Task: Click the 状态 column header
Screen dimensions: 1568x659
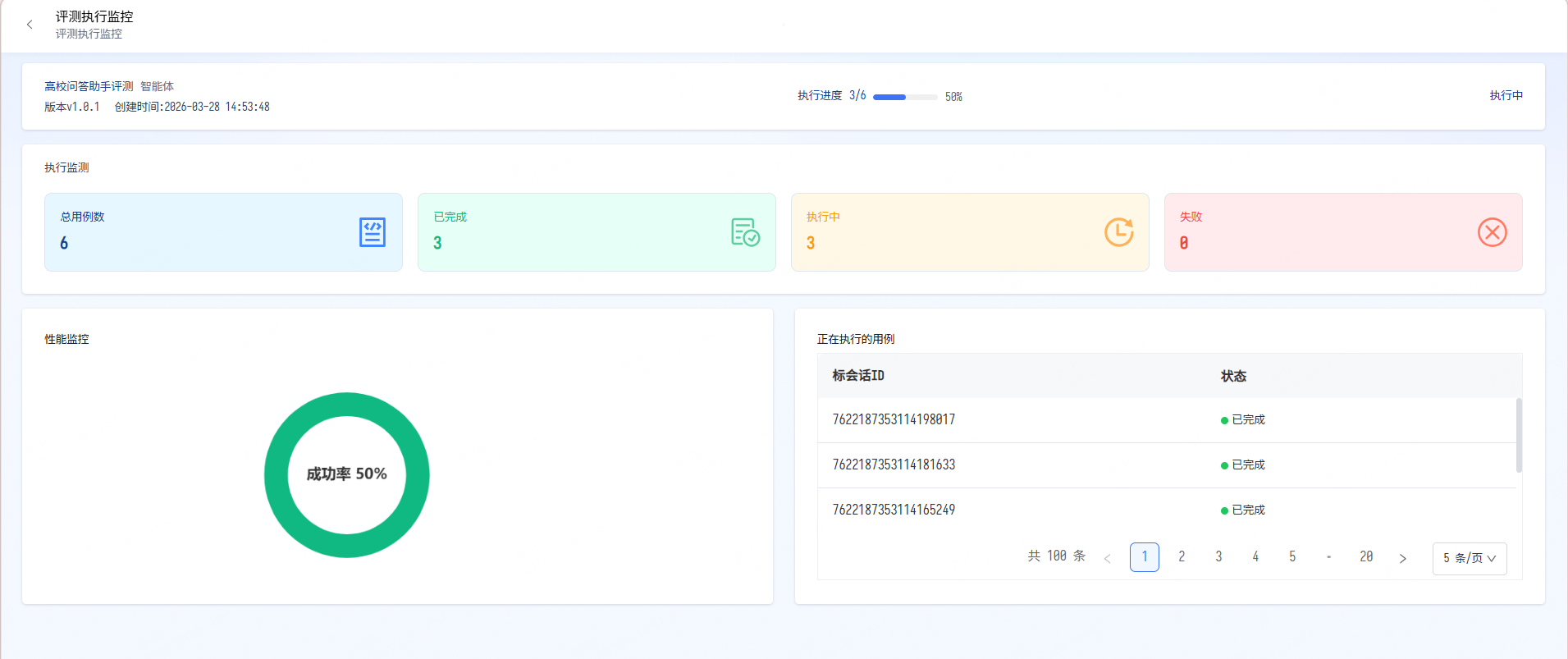Action: [x=1233, y=376]
